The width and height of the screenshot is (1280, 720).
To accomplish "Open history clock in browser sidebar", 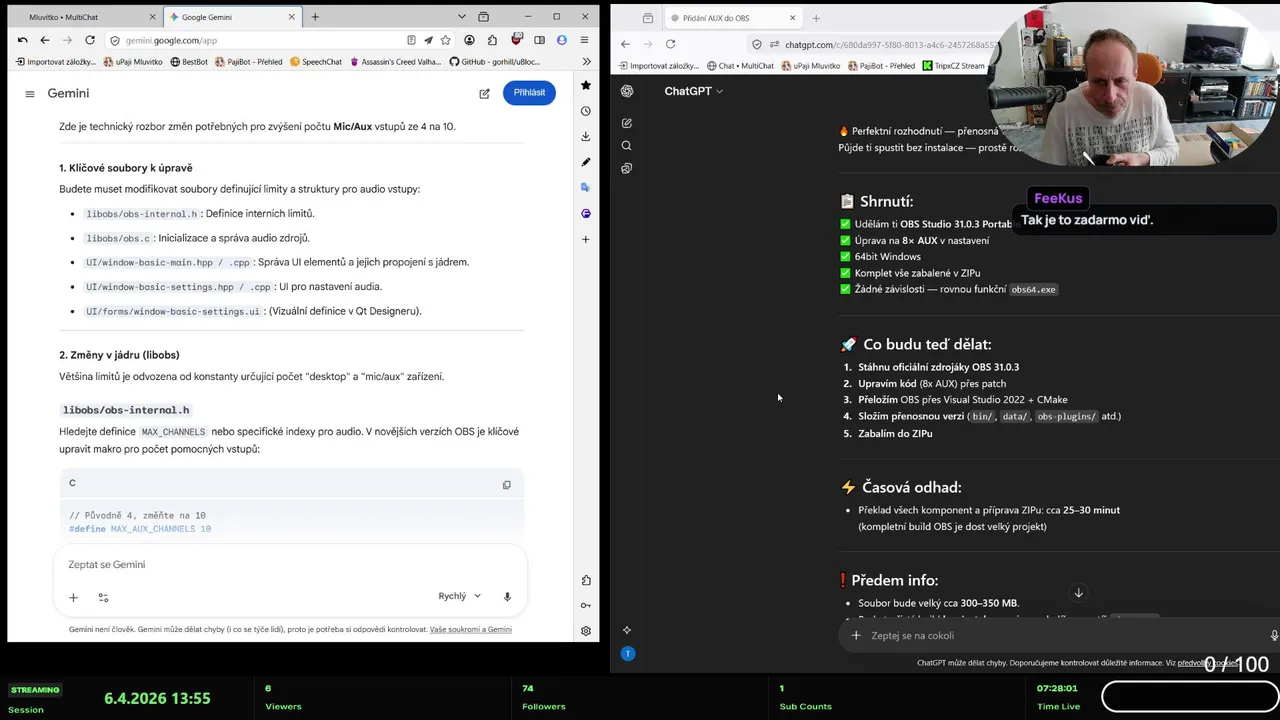I will coord(586,111).
